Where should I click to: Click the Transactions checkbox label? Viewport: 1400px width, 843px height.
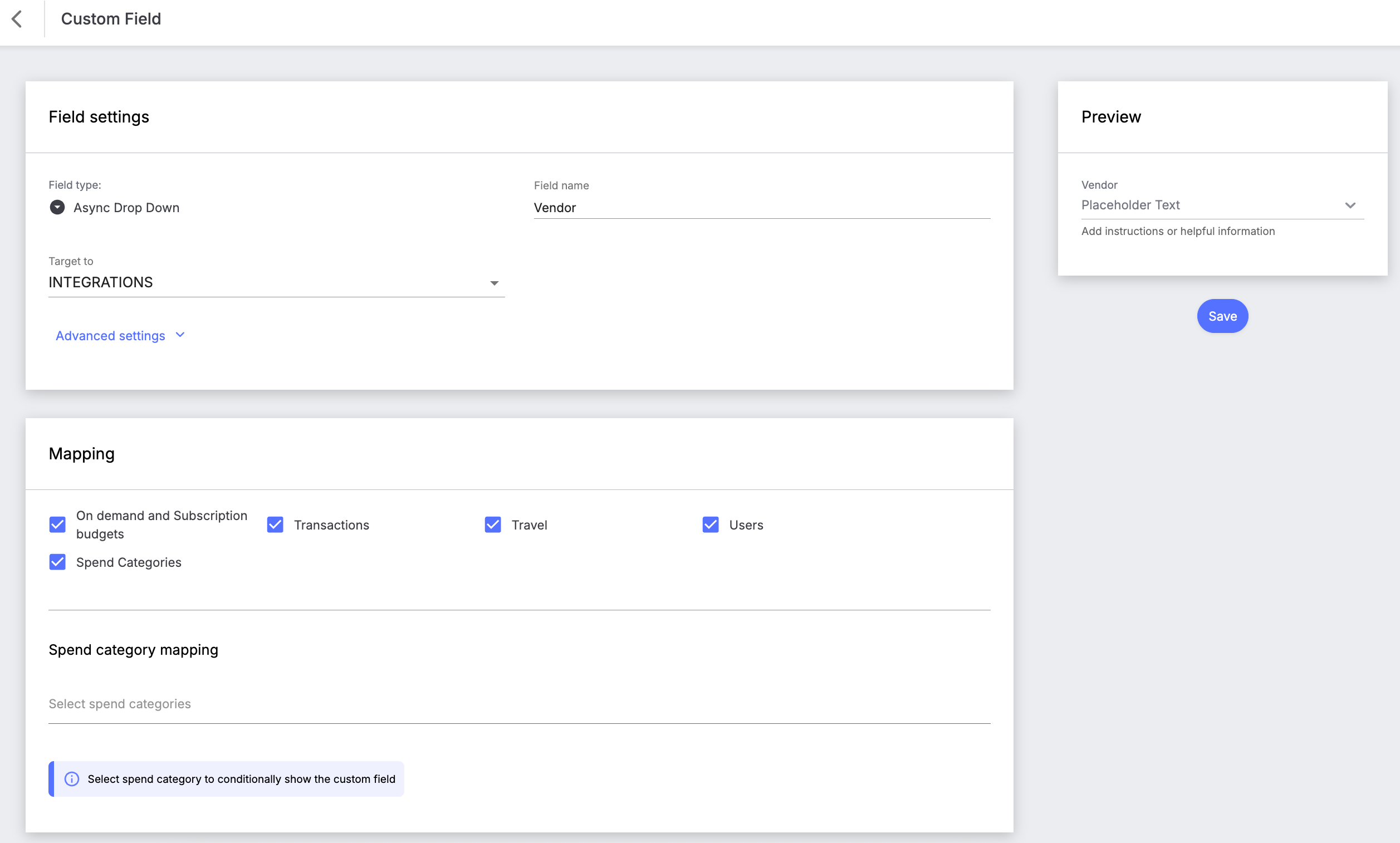(332, 525)
